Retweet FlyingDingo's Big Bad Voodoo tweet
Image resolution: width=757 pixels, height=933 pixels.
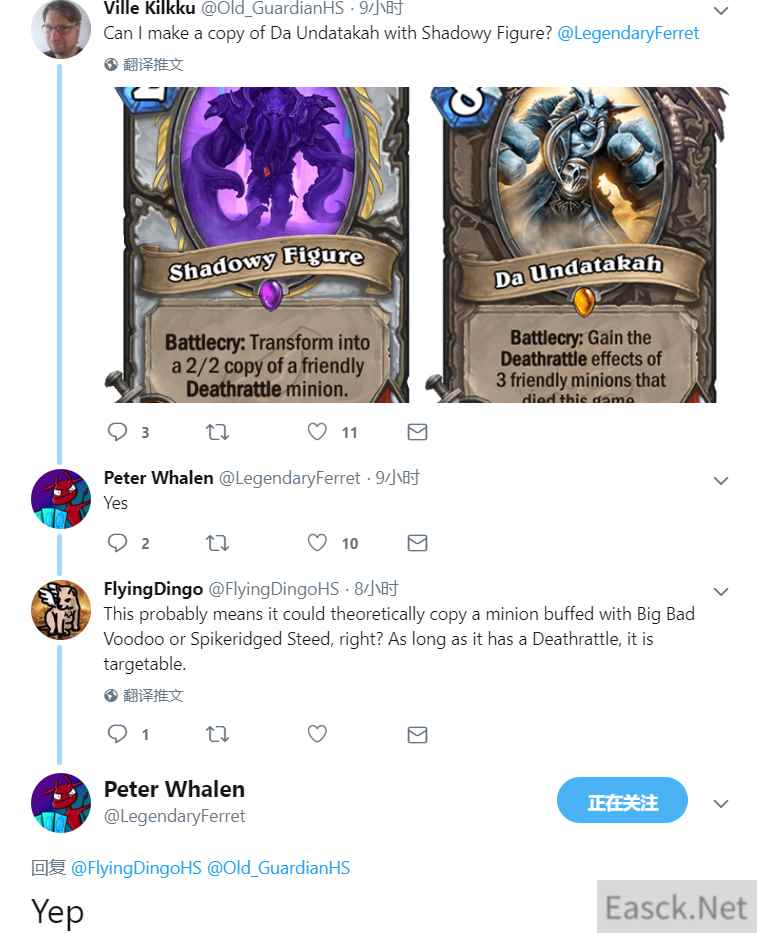coord(217,734)
